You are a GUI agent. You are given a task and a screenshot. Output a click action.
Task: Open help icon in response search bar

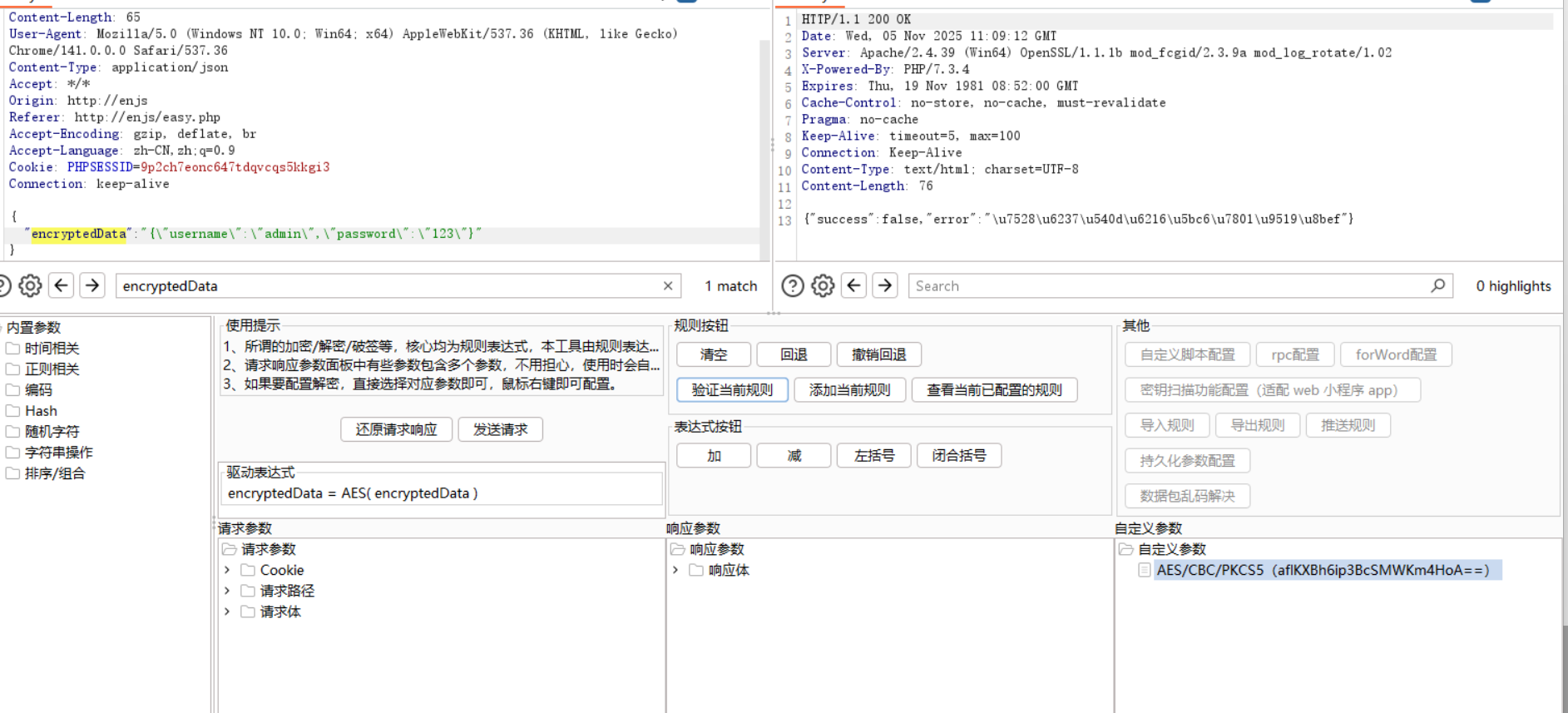(793, 286)
